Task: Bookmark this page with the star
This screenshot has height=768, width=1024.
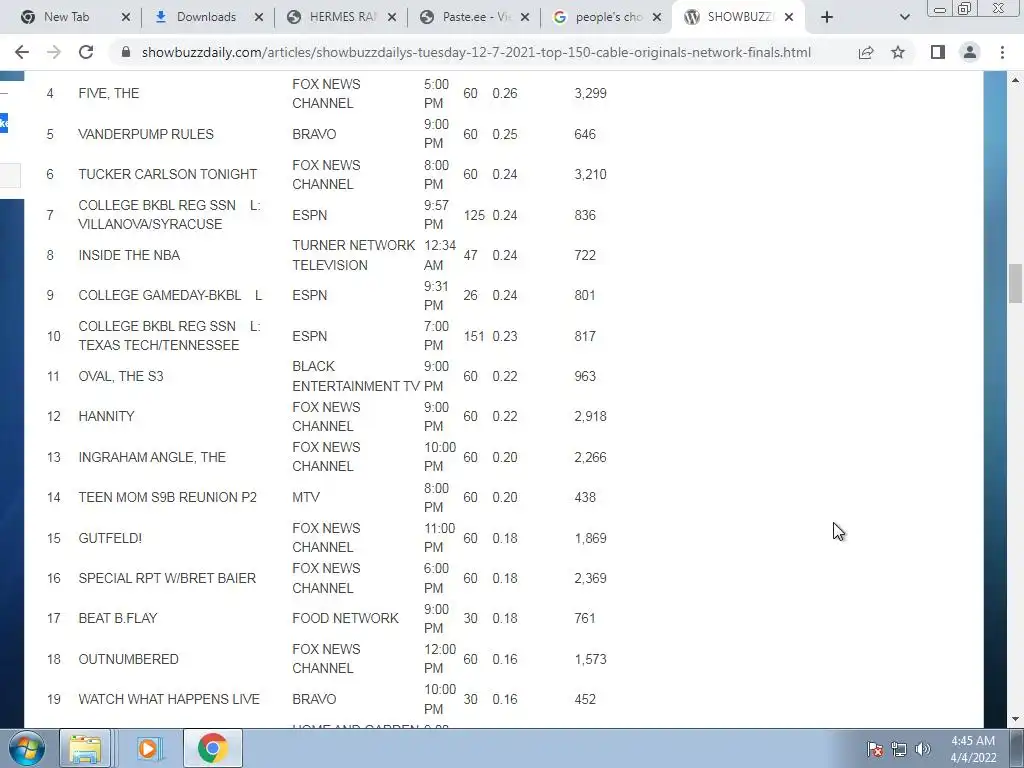Action: (x=898, y=52)
